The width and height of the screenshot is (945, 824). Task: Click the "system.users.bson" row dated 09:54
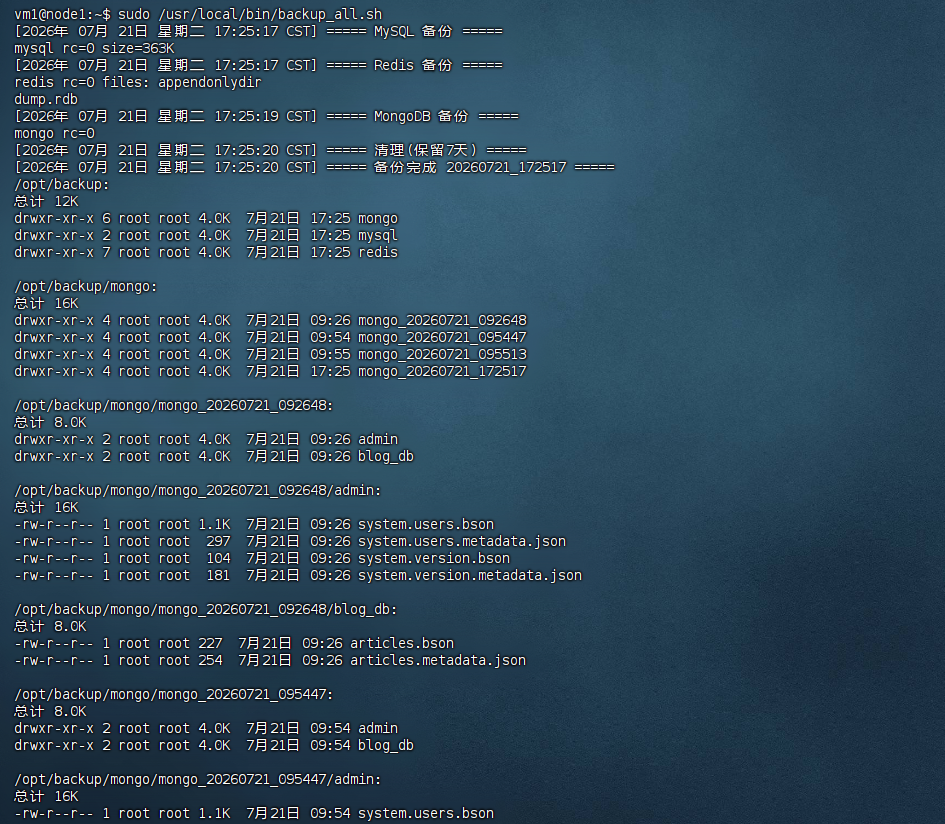click(254, 813)
